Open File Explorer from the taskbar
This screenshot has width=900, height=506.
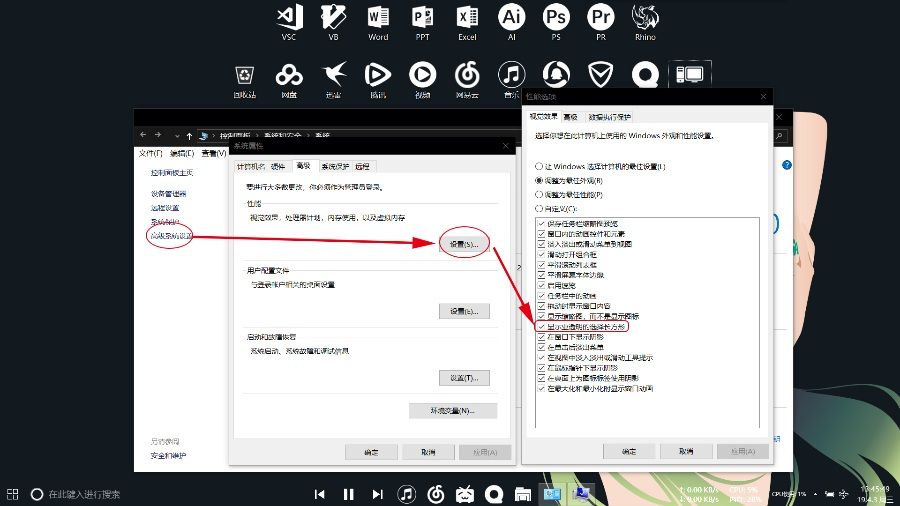[x=523, y=494]
